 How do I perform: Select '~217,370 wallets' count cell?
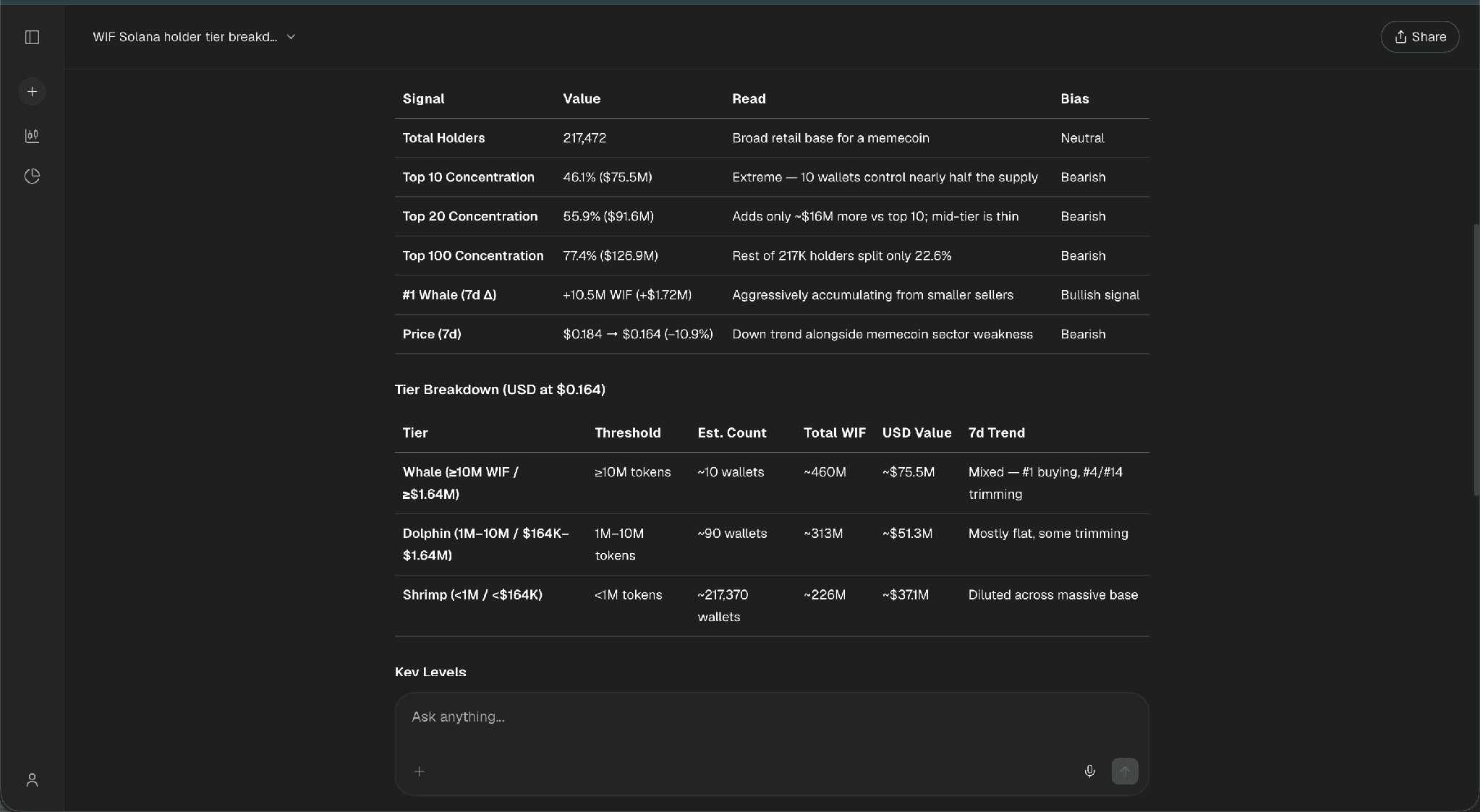coord(723,606)
